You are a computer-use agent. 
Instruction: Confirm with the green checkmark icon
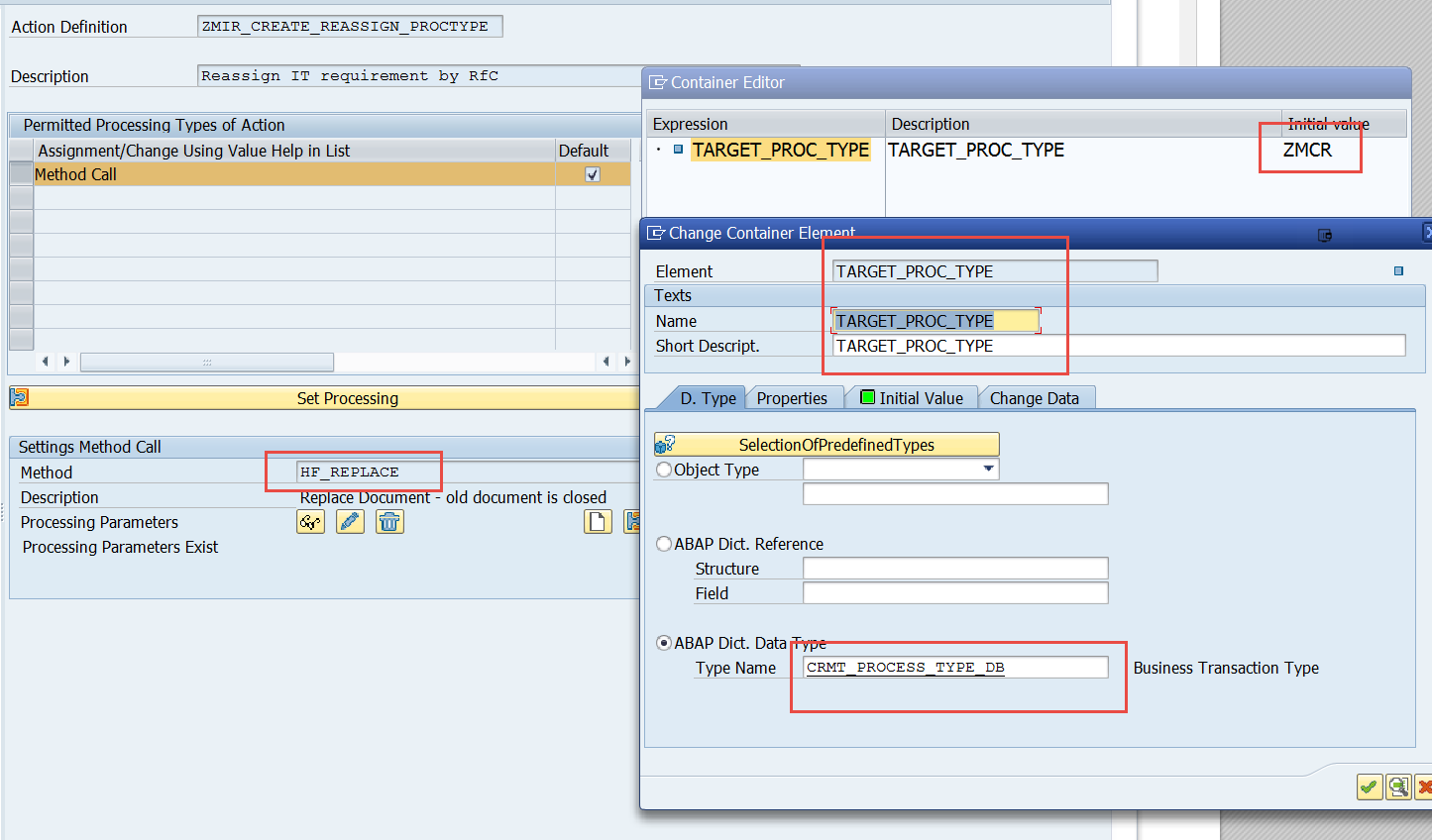click(x=1369, y=787)
